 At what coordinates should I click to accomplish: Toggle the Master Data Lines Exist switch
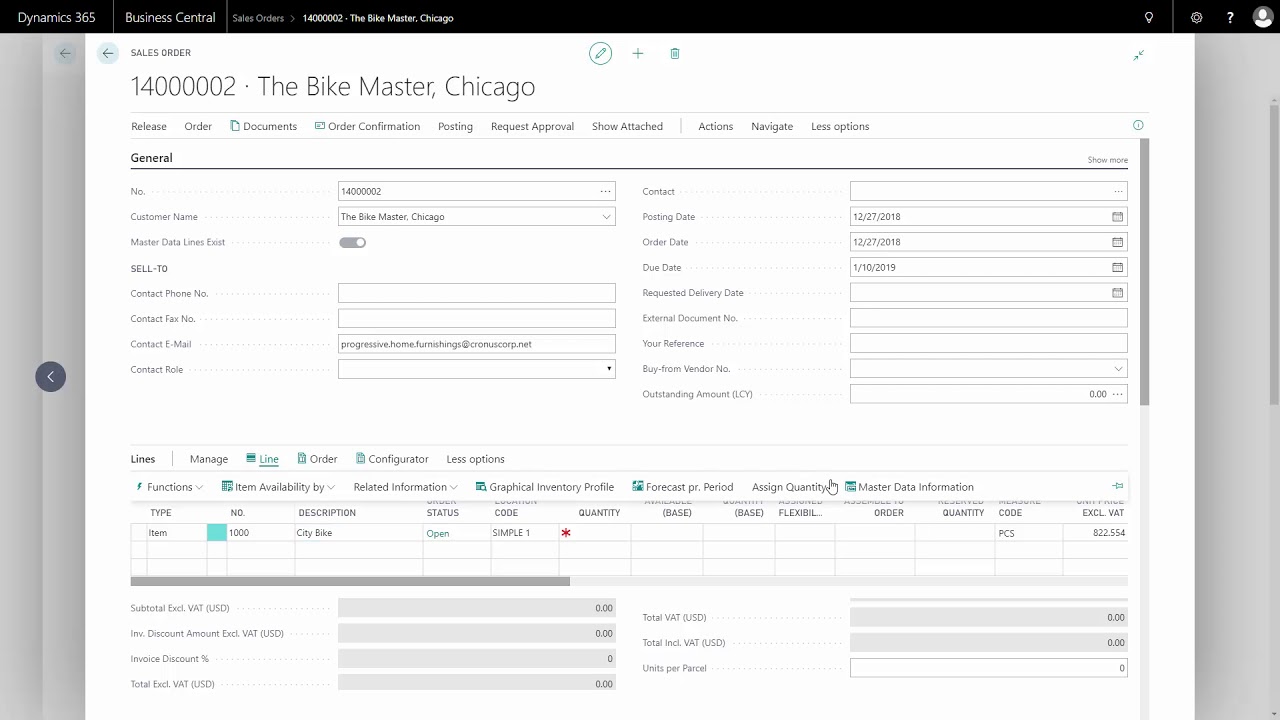tap(353, 242)
